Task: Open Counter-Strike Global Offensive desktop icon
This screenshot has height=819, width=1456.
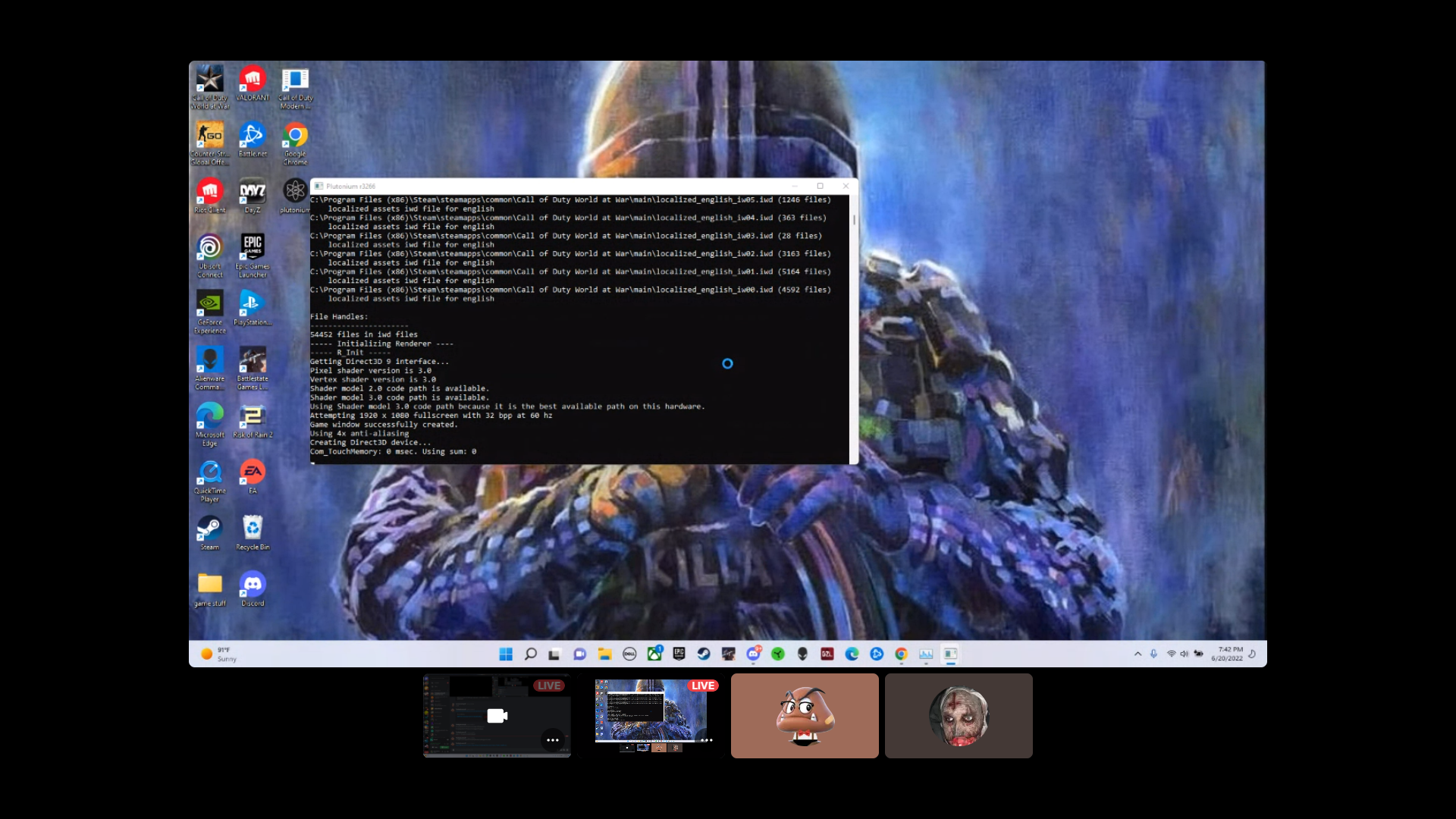Action: (x=210, y=143)
